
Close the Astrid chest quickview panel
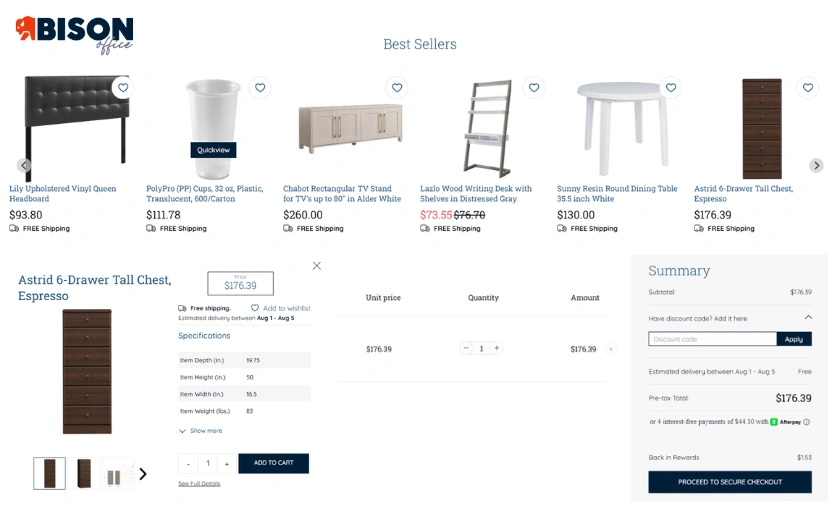317,266
